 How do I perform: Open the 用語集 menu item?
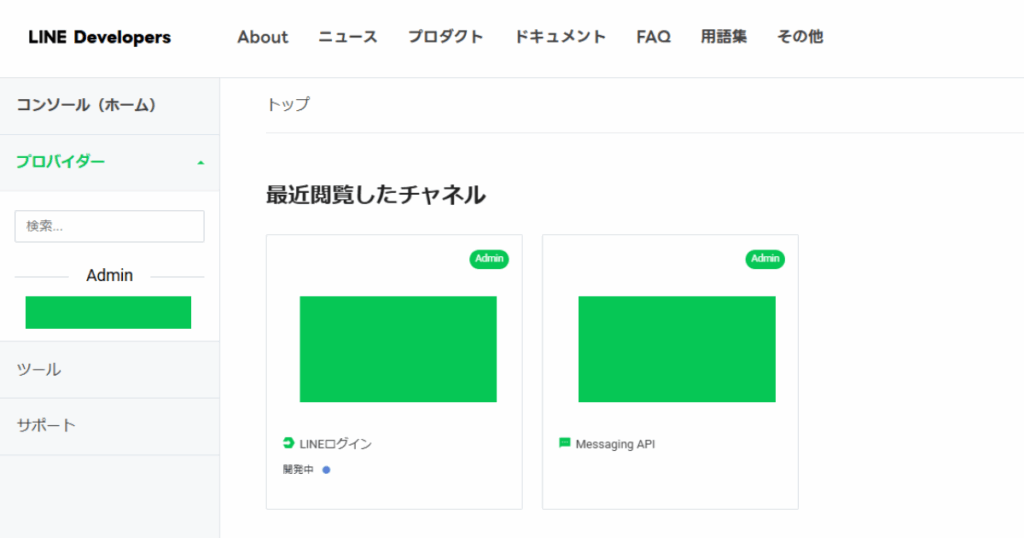[724, 37]
